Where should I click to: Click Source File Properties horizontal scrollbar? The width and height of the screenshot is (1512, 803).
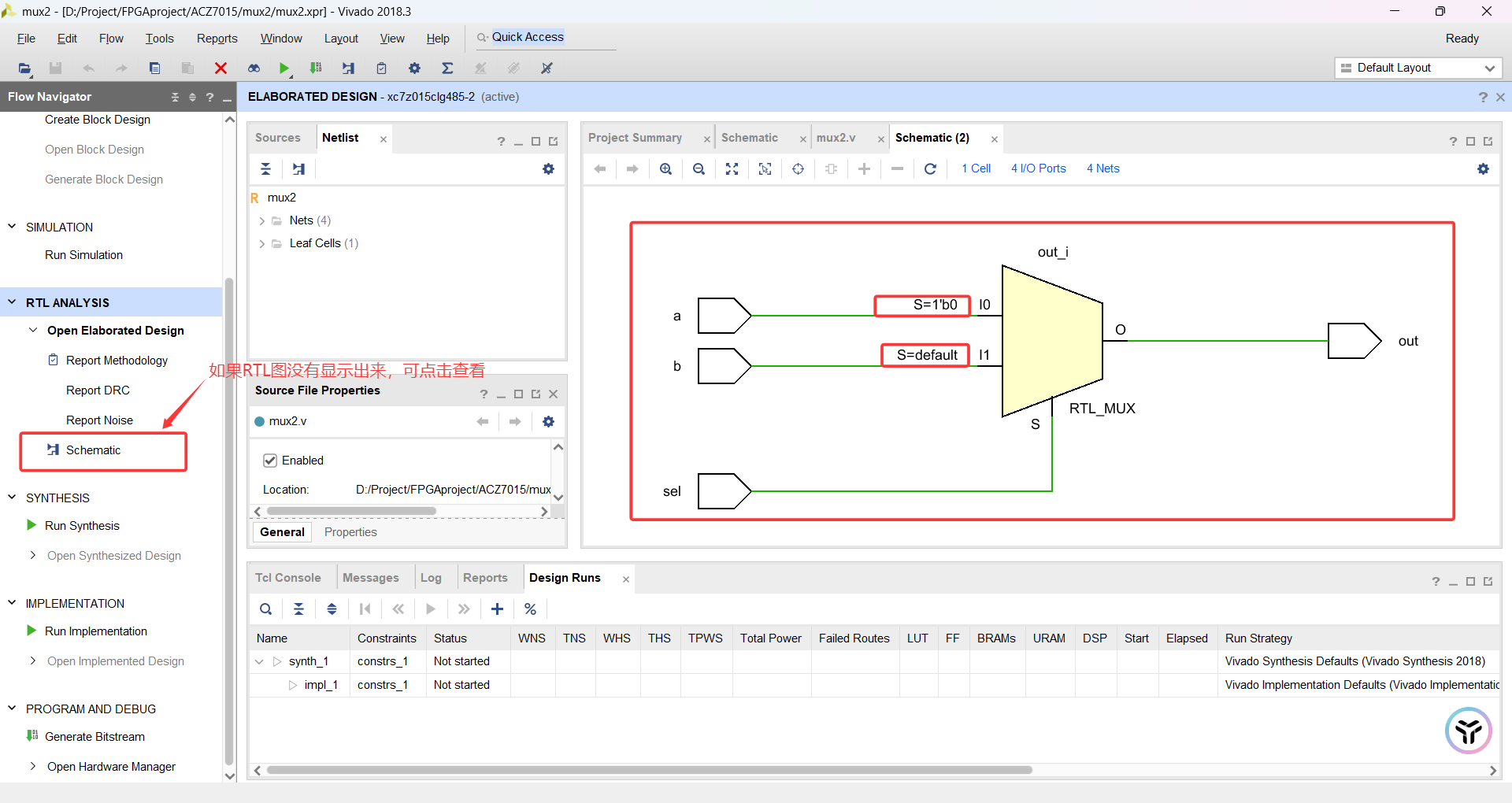351,511
